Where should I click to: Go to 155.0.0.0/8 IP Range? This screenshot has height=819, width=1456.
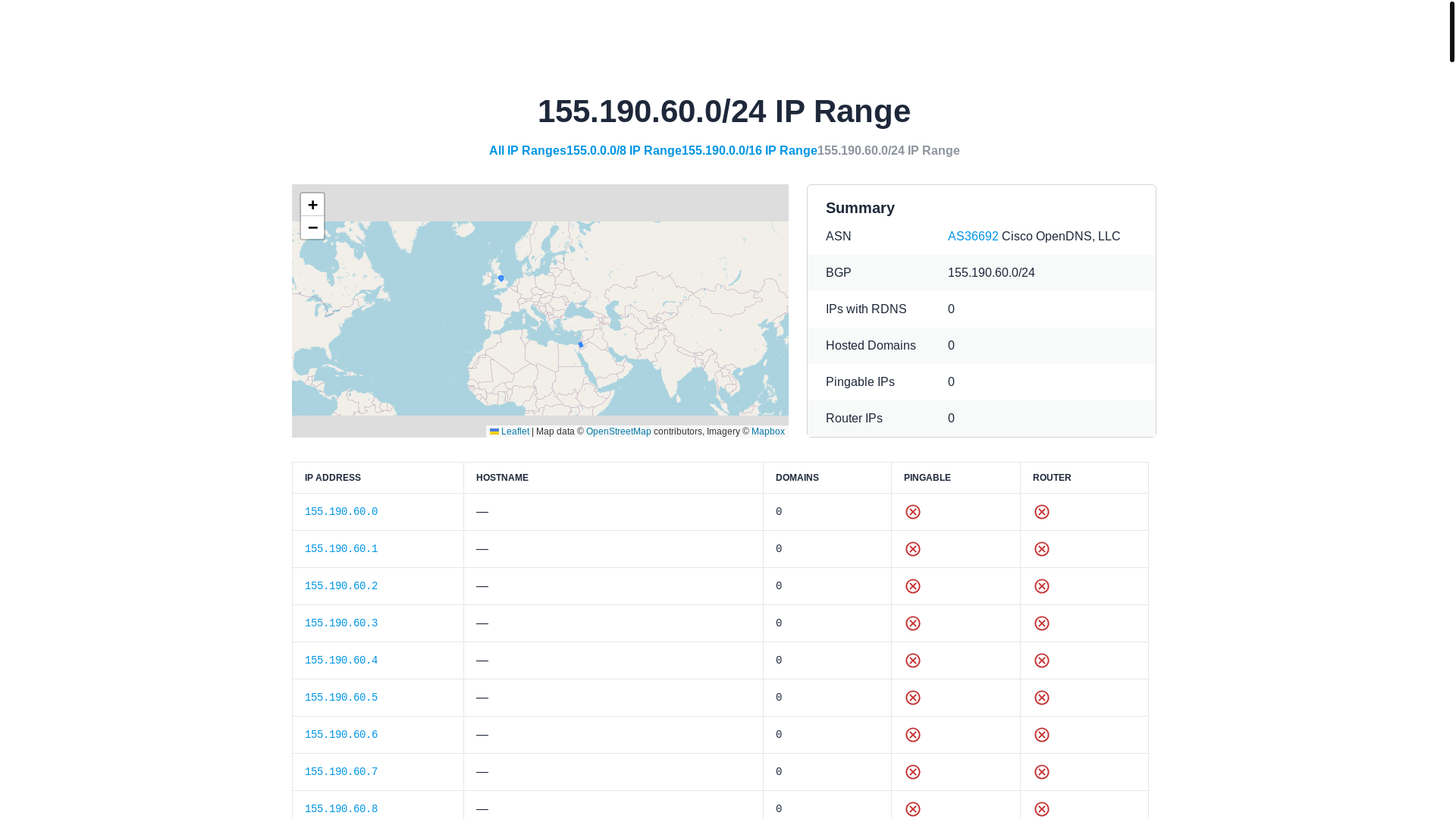624,150
